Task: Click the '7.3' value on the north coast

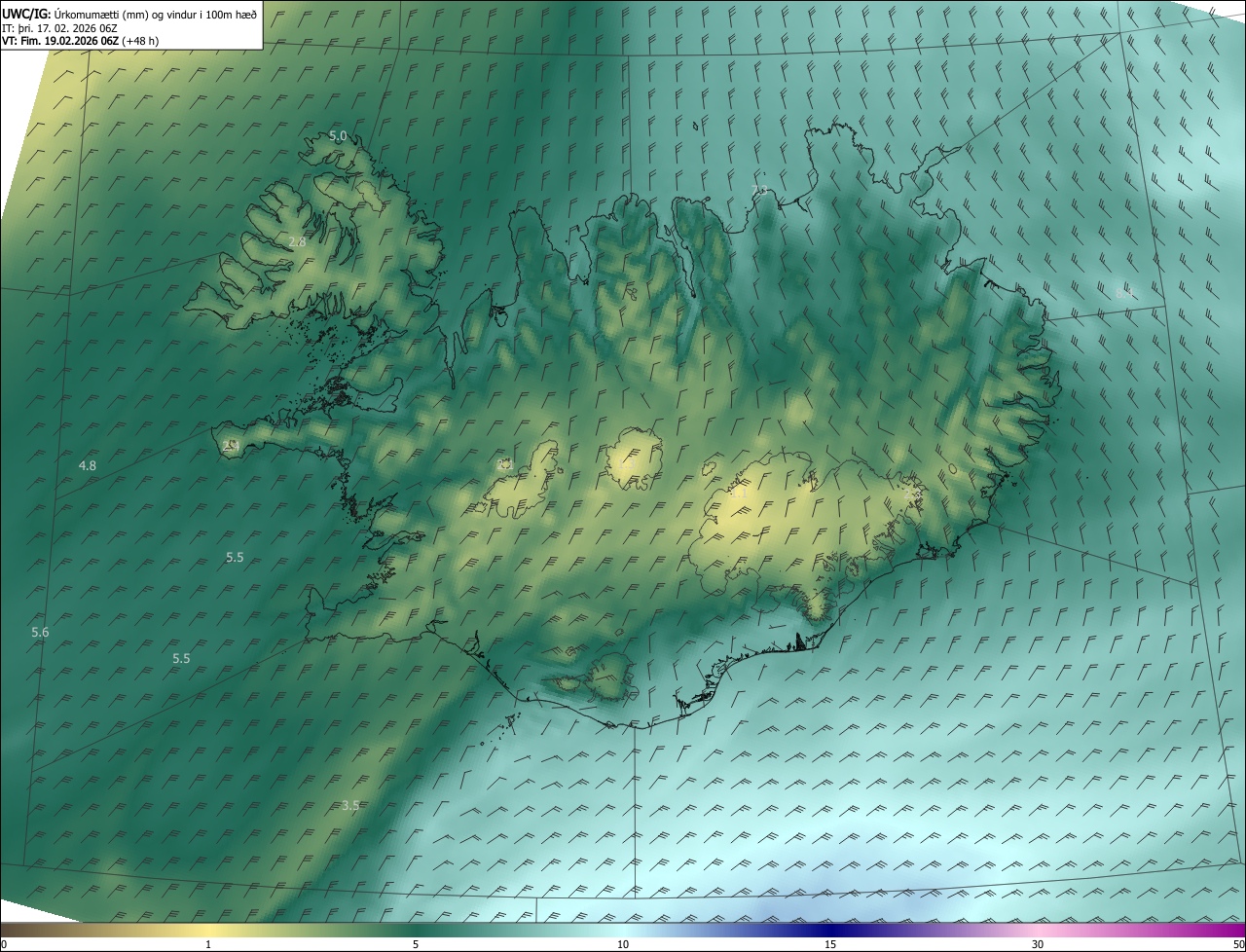Action: [x=760, y=190]
